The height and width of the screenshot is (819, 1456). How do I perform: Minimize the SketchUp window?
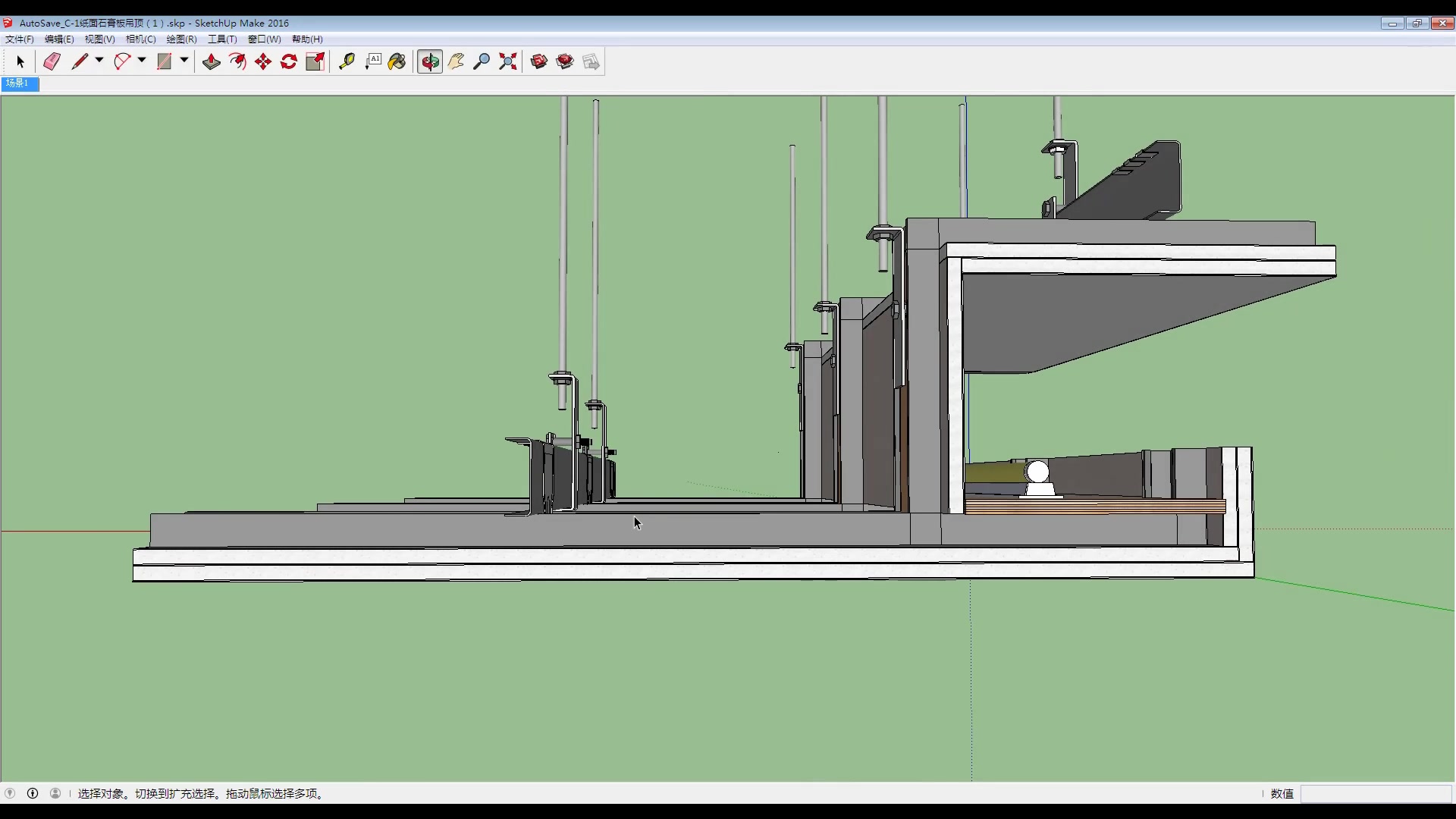point(1392,24)
